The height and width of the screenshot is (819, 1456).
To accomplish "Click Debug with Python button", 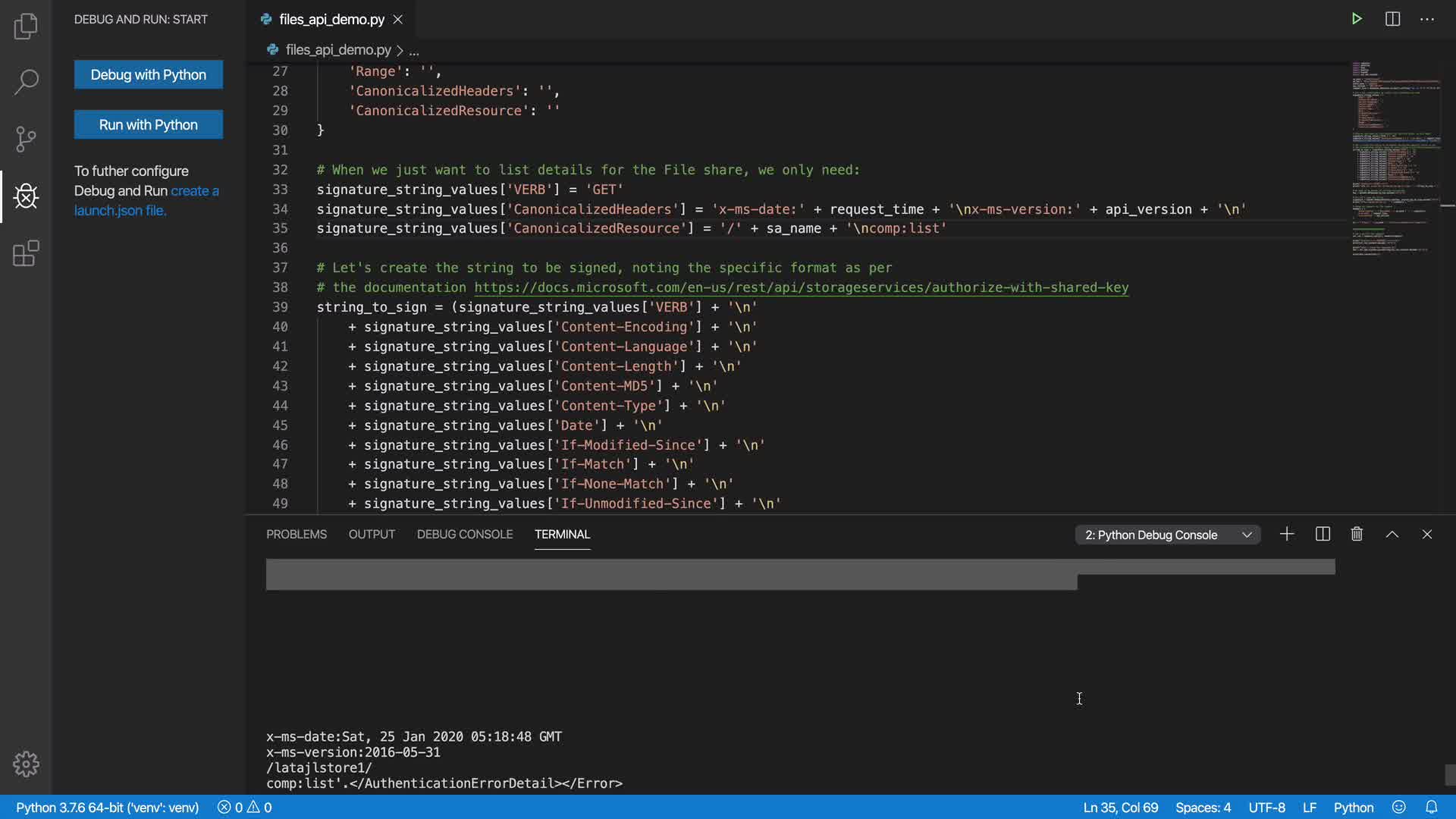I will (149, 74).
